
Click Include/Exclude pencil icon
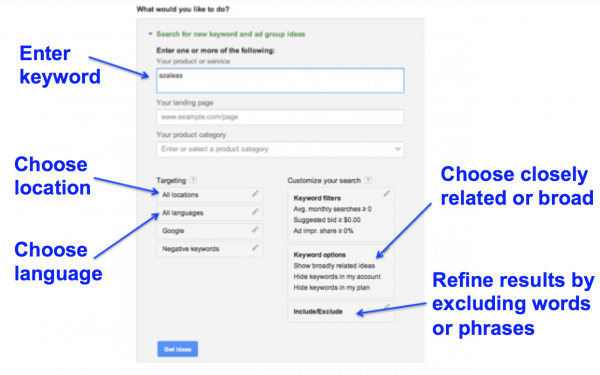point(387,307)
